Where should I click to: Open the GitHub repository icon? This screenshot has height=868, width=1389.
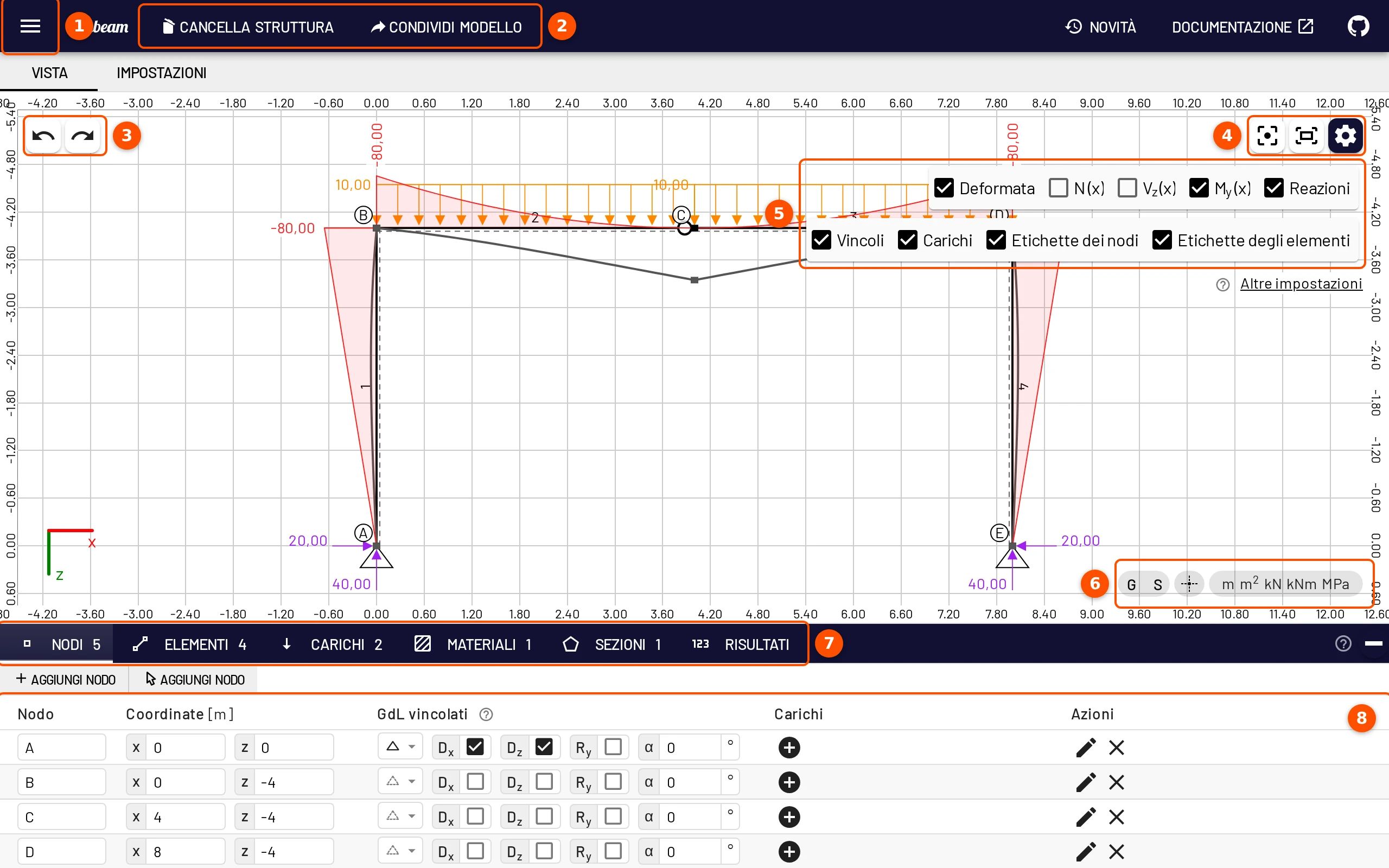coord(1358,27)
